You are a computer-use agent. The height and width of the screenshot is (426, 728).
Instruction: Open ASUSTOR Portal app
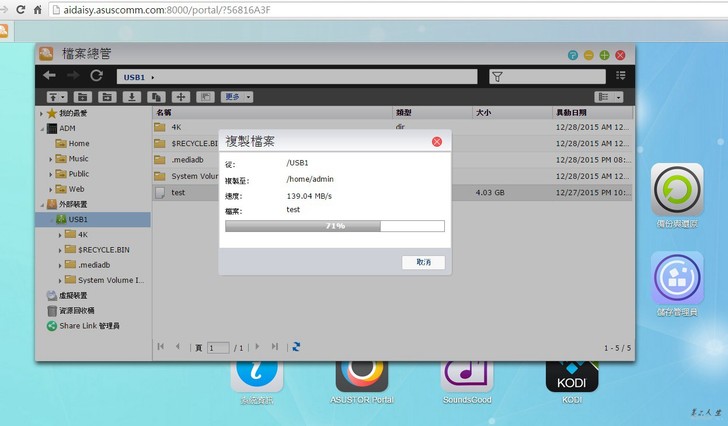[x=361, y=374]
